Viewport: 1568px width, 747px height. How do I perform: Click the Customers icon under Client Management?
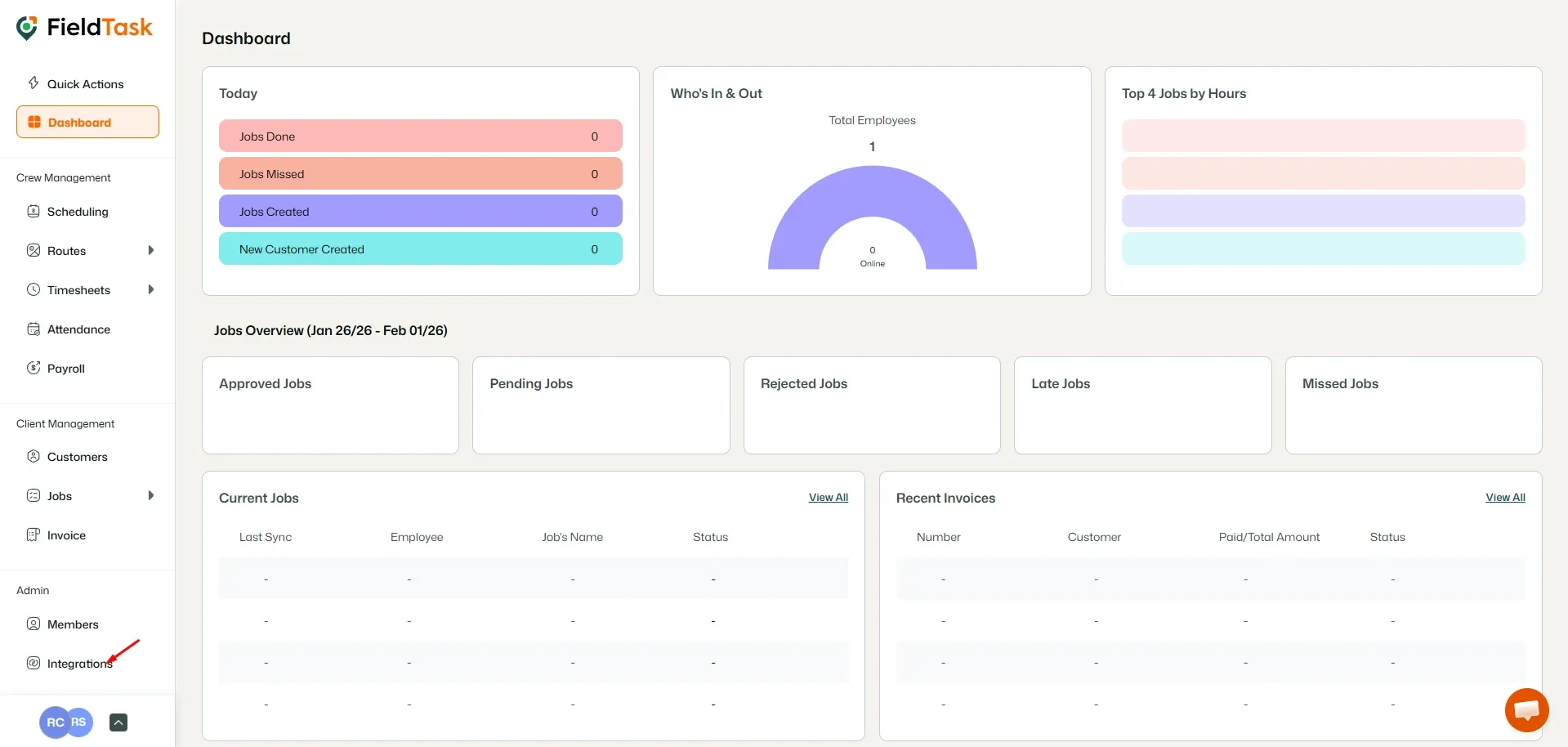(x=33, y=456)
